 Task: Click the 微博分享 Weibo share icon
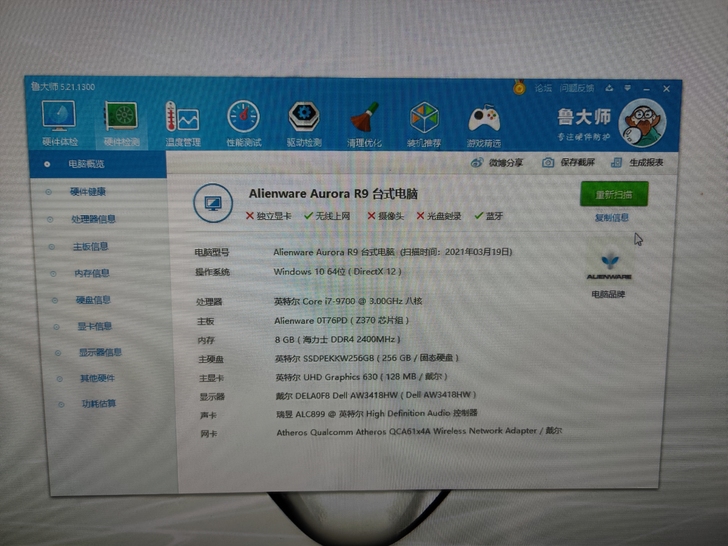point(477,162)
